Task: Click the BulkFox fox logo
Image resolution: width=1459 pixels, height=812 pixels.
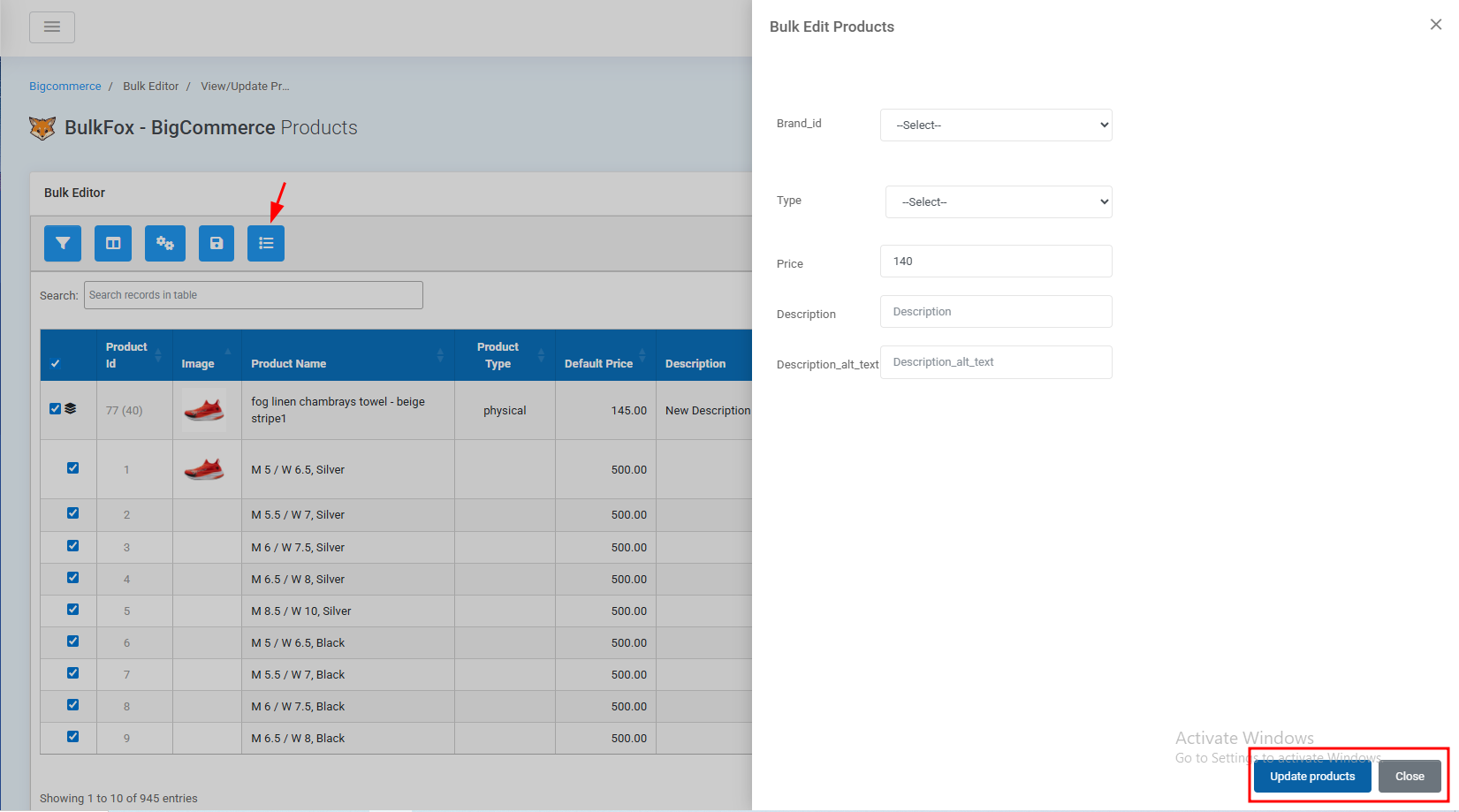Action: (42, 128)
